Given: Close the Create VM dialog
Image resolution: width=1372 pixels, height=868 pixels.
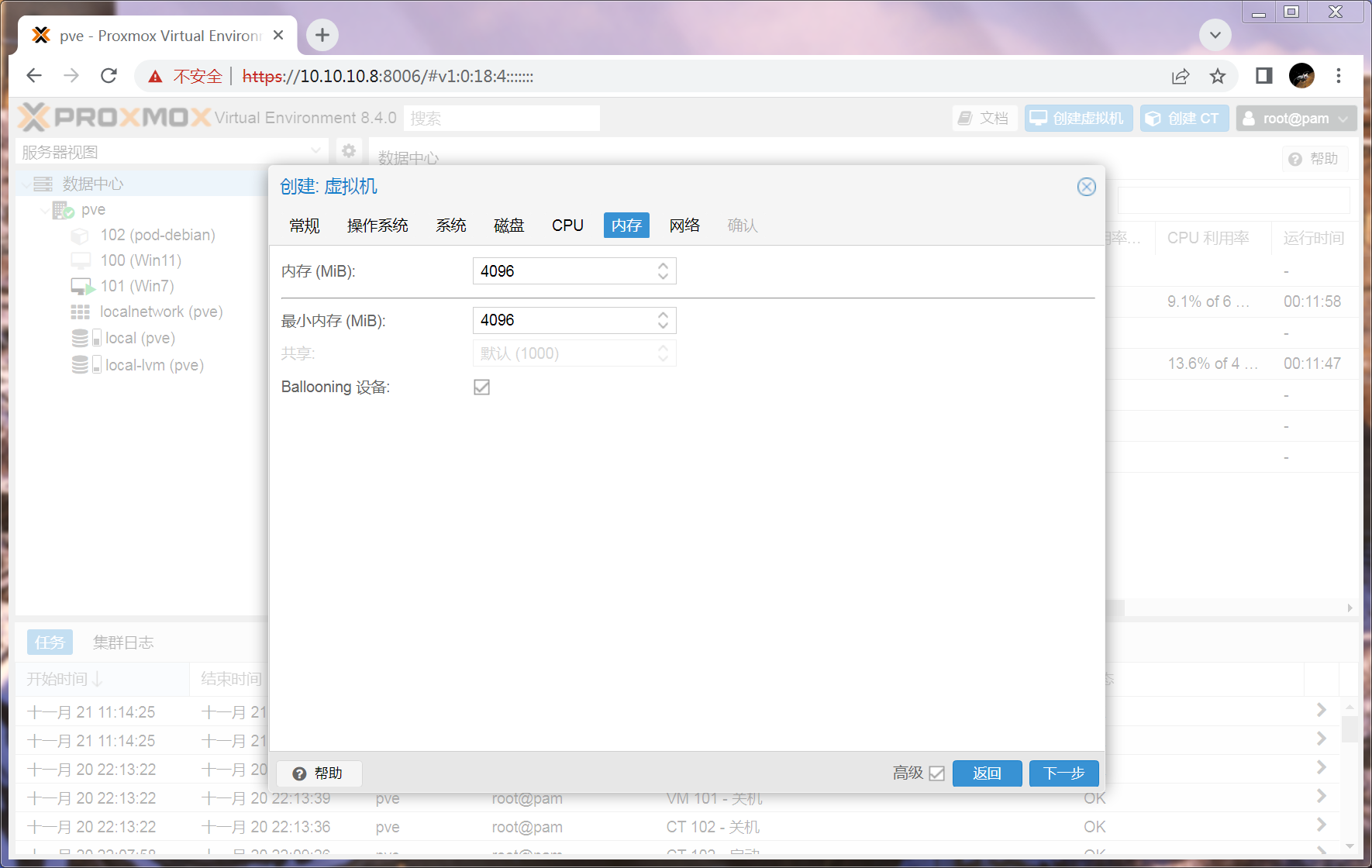Looking at the screenshot, I should (1086, 187).
